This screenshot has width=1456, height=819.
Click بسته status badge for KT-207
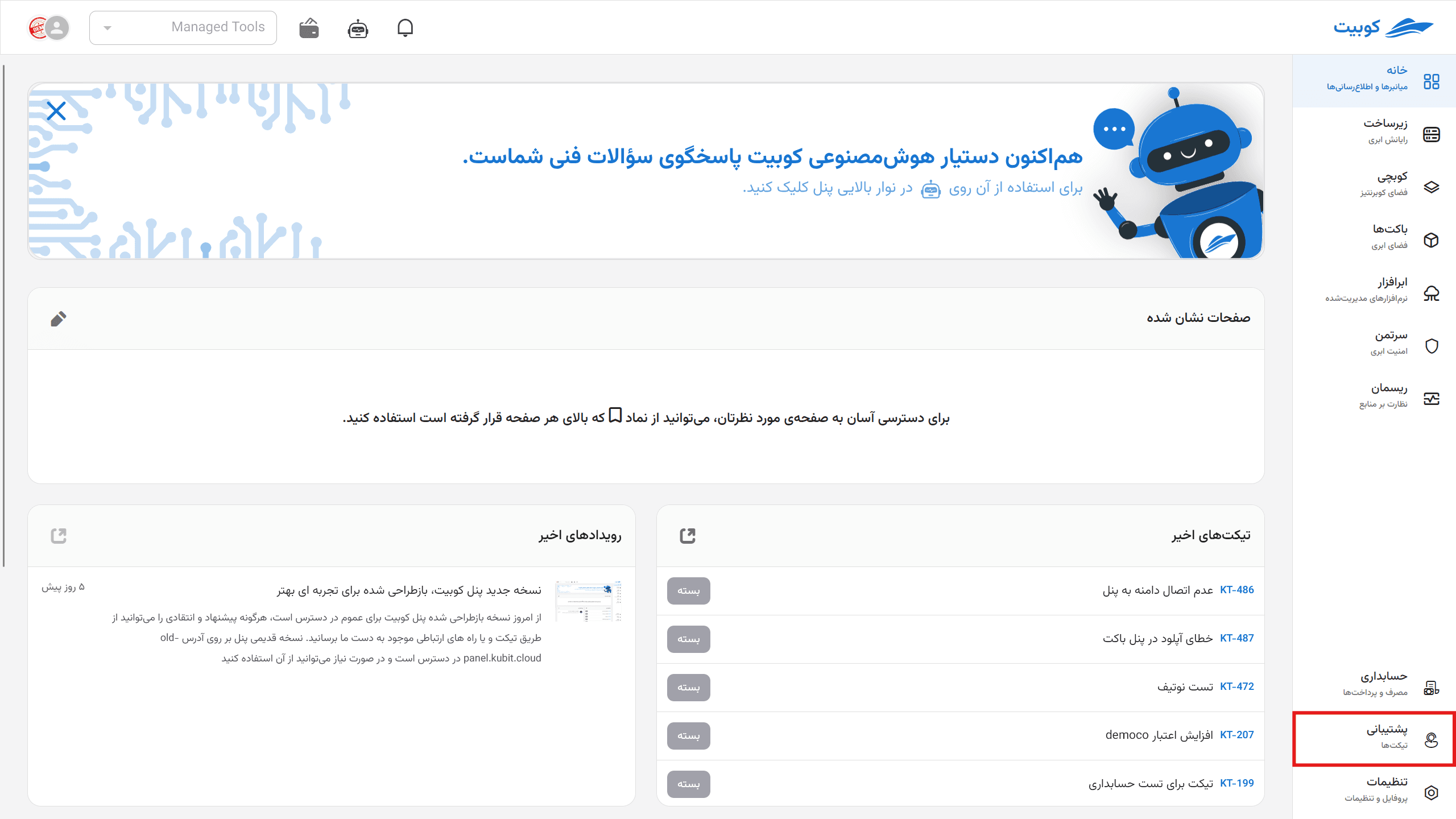pos(689,736)
